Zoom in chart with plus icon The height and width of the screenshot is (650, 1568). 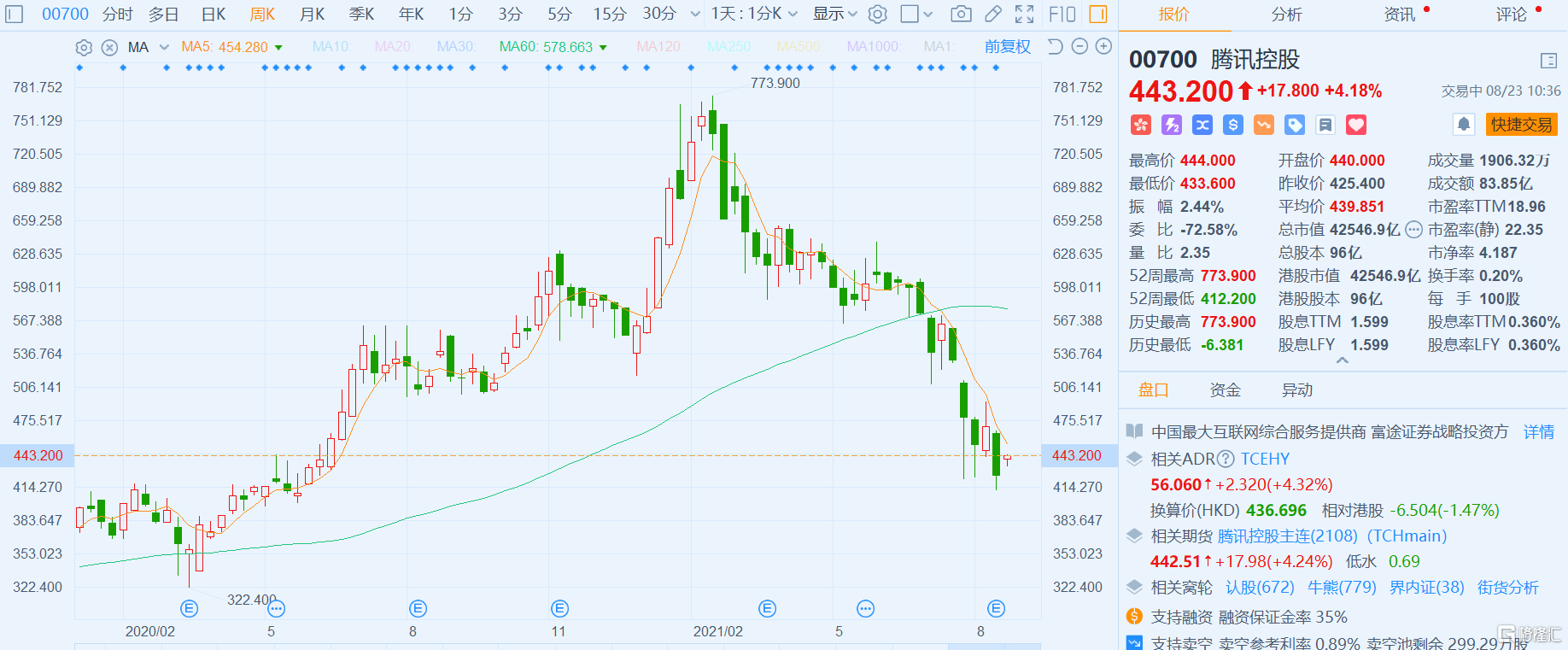coord(1103,46)
